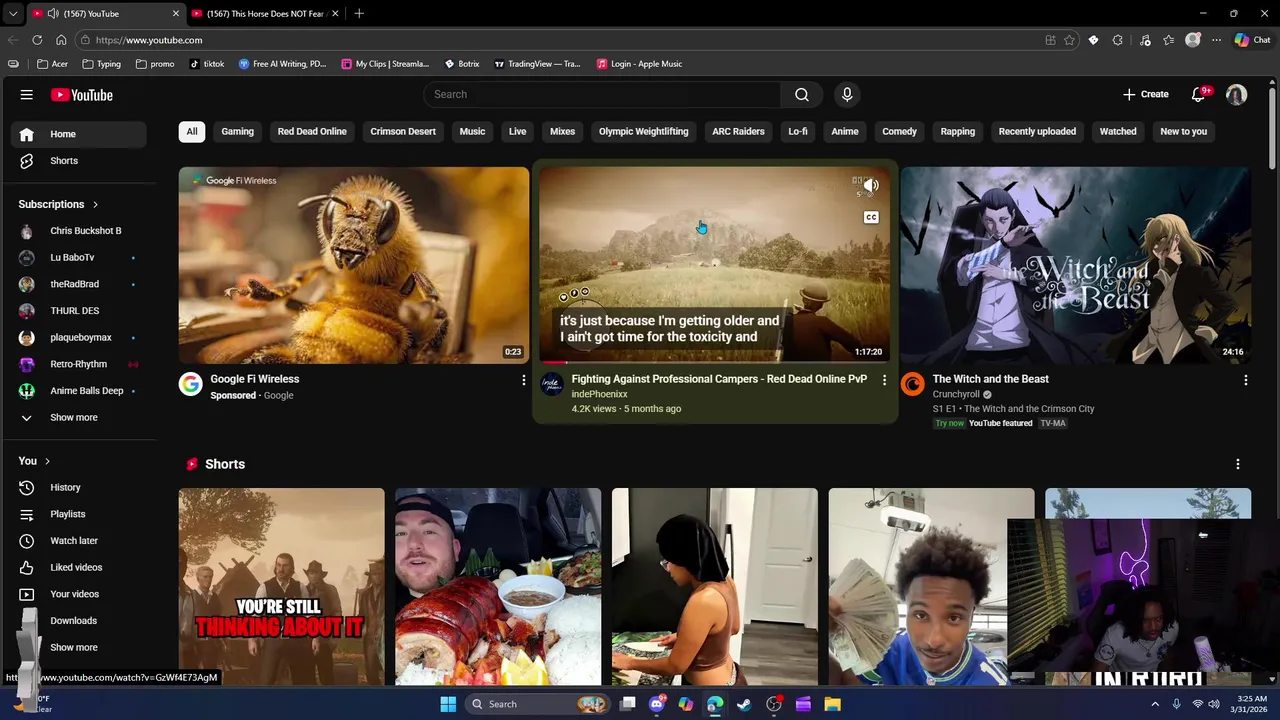Screen dimensions: 1280x720
Task: Open a new browser tab
Action: point(359,13)
